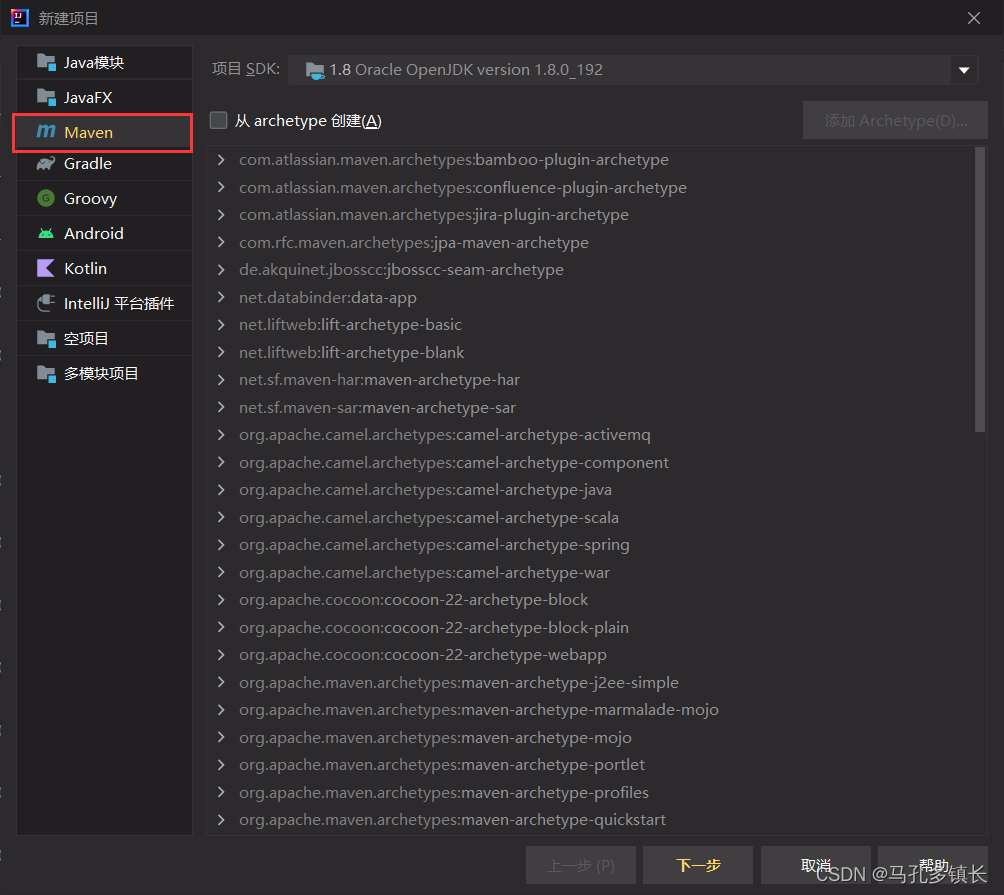The image size is (1004, 895).
Task: Select maven-archetype-sar row
Action: click(x=590, y=407)
